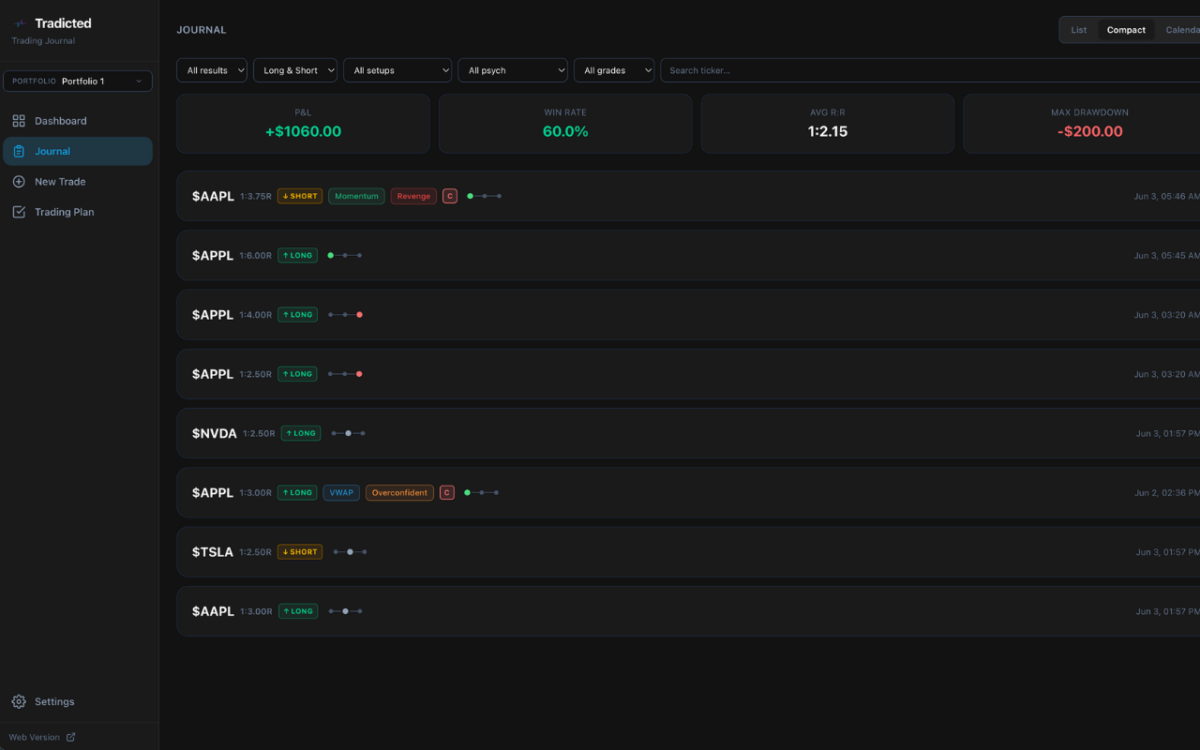Click the New Trade plus icon

click(x=19, y=182)
